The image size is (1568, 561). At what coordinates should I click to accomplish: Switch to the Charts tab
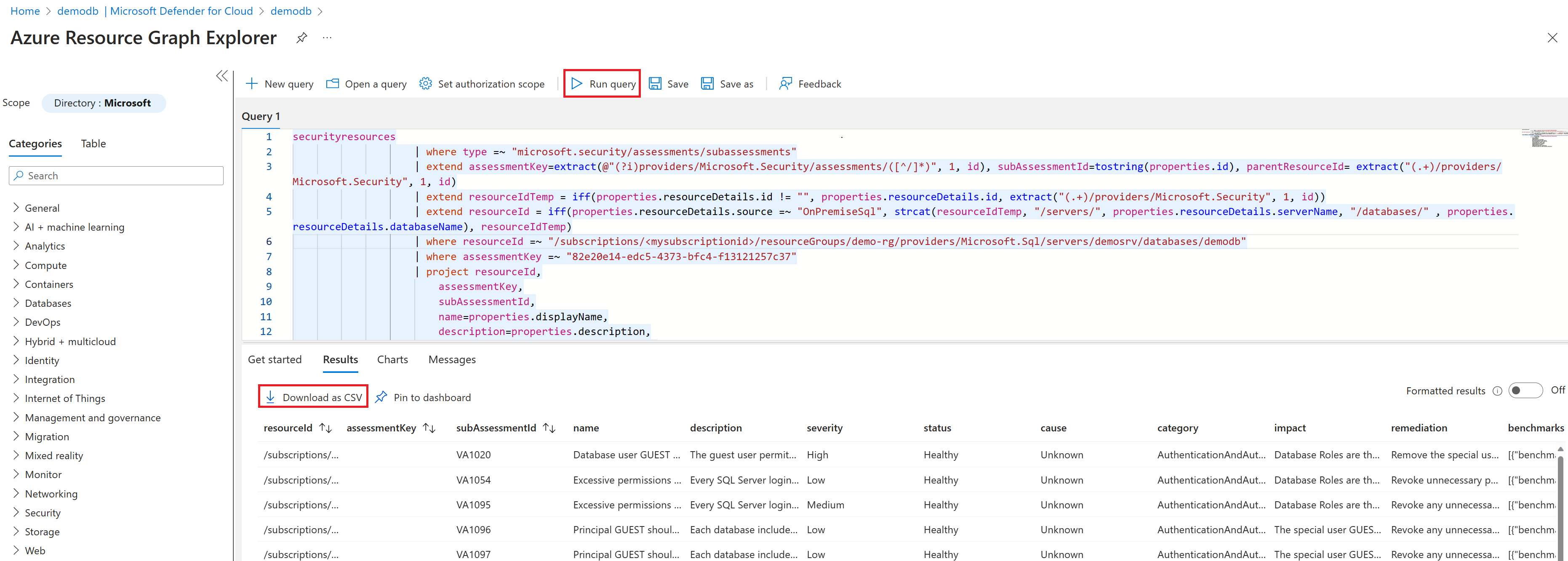click(x=392, y=359)
